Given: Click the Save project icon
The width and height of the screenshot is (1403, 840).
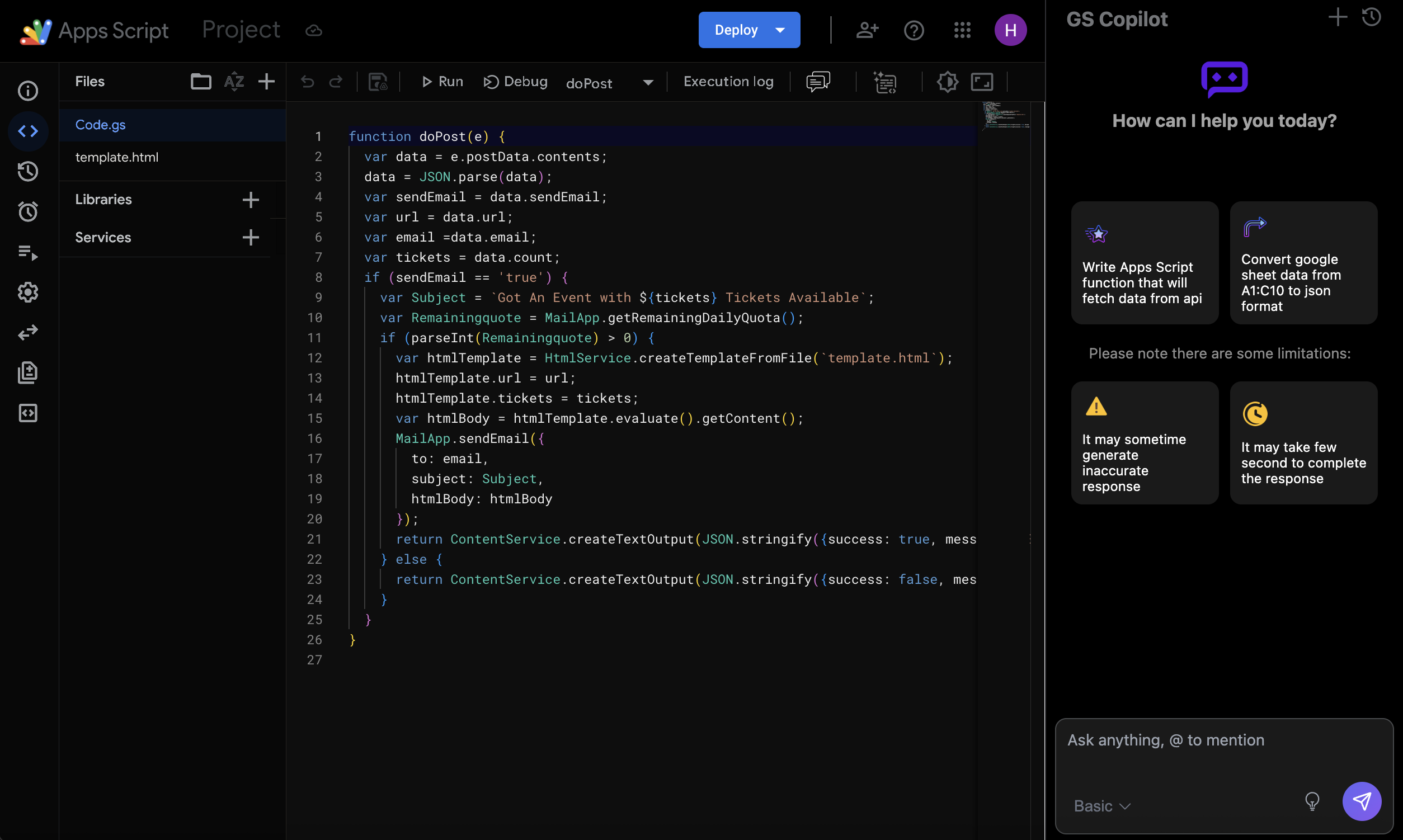Looking at the screenshot, I should pos(378,82).
